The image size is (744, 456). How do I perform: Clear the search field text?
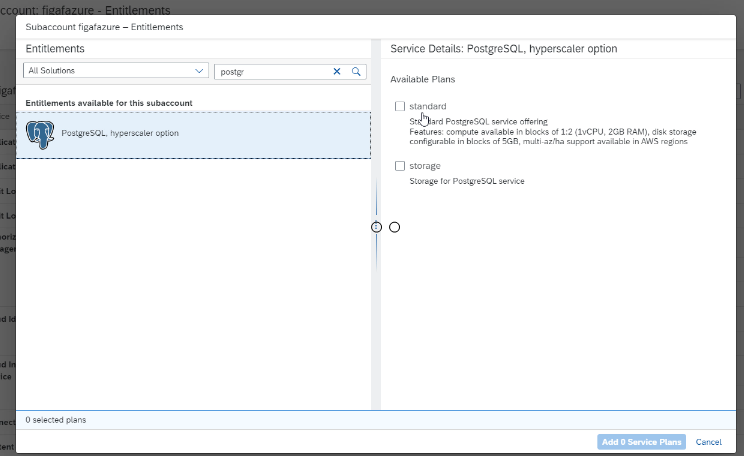(x=337, y=72)
